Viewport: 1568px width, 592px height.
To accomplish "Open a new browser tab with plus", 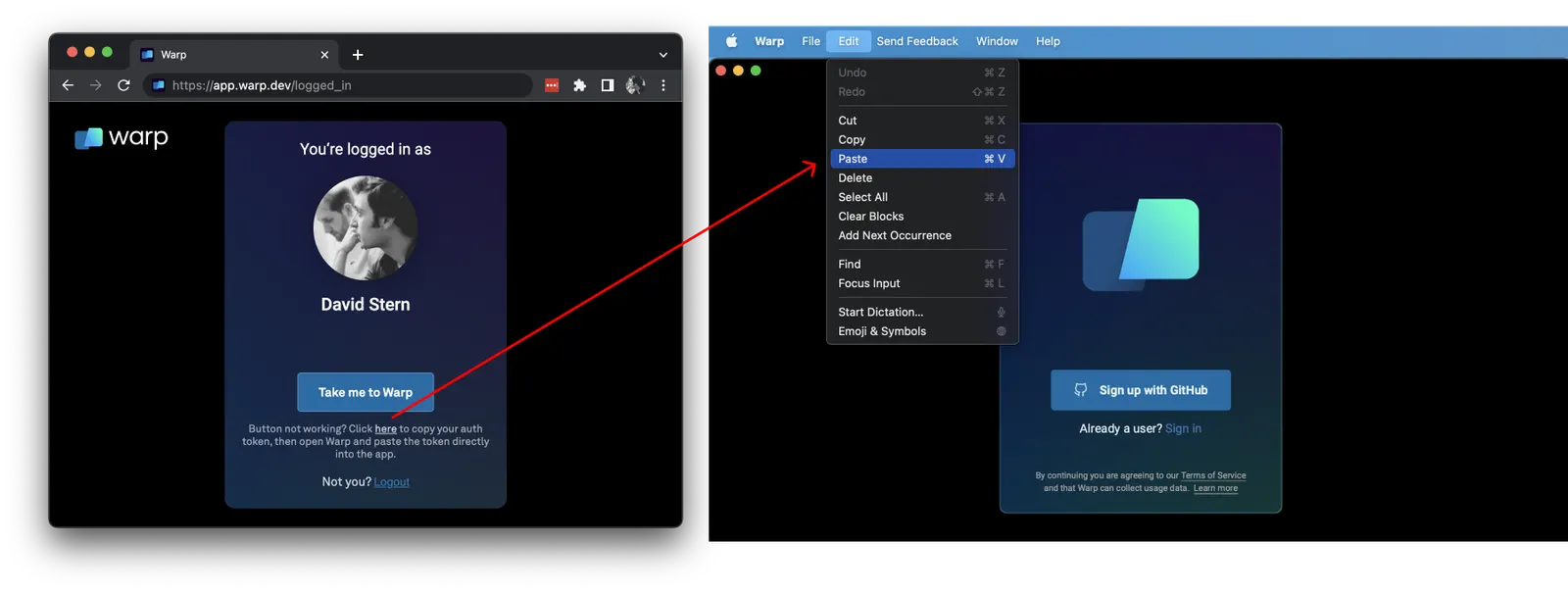I will tap(358, 55).
